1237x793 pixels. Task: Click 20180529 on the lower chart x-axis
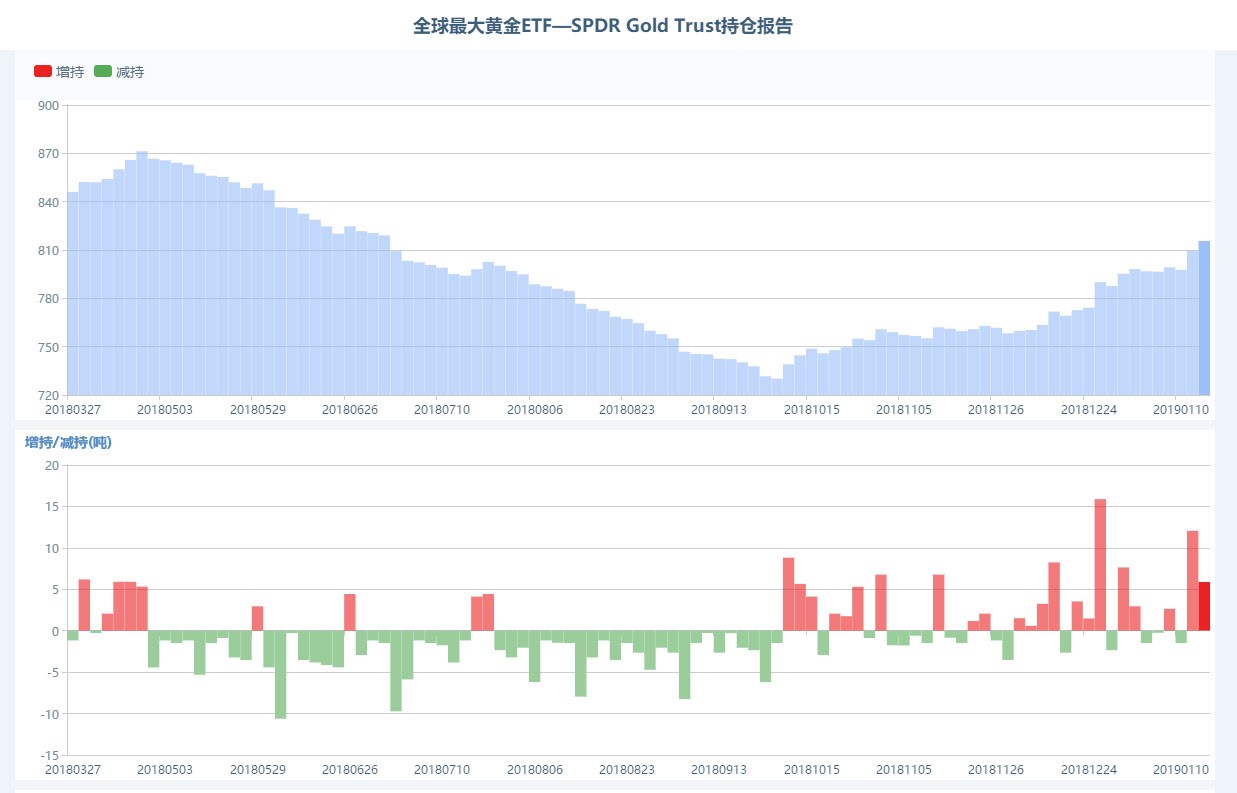point(258,769)
